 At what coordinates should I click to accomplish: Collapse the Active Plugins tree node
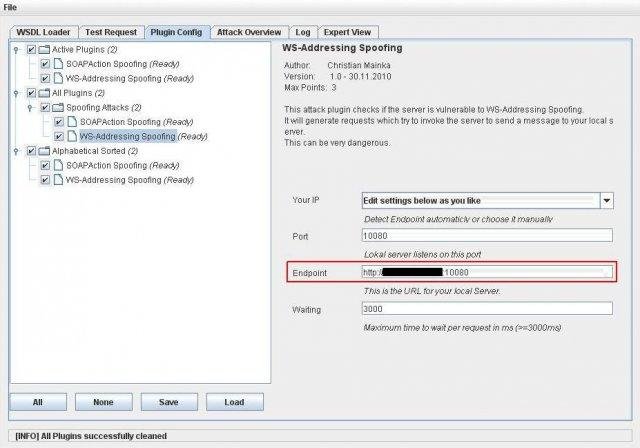click(x=16, y=50)
